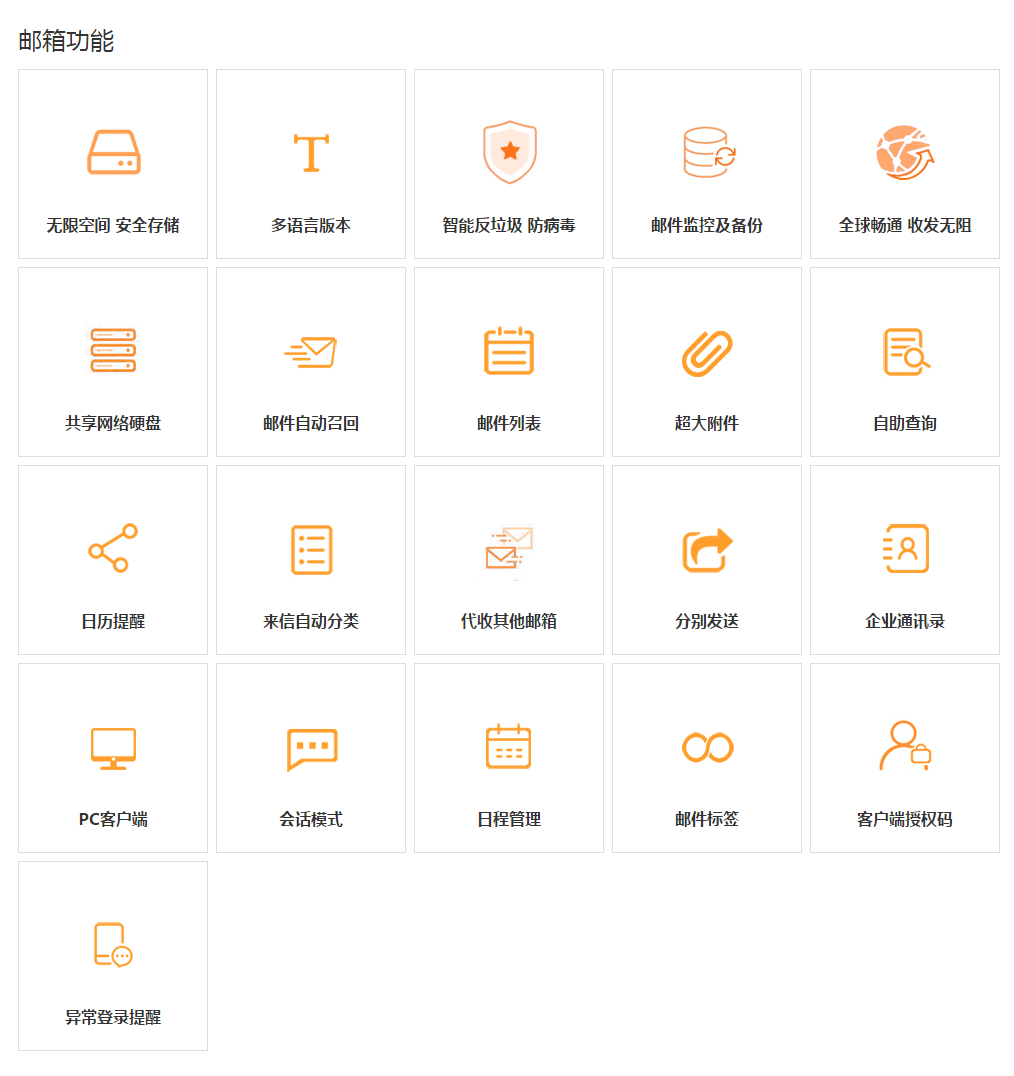This screenshot has height=1076, width=1014.
Task: Open the database sync icon for 邮件监控及备份
Action: point(708,152)
